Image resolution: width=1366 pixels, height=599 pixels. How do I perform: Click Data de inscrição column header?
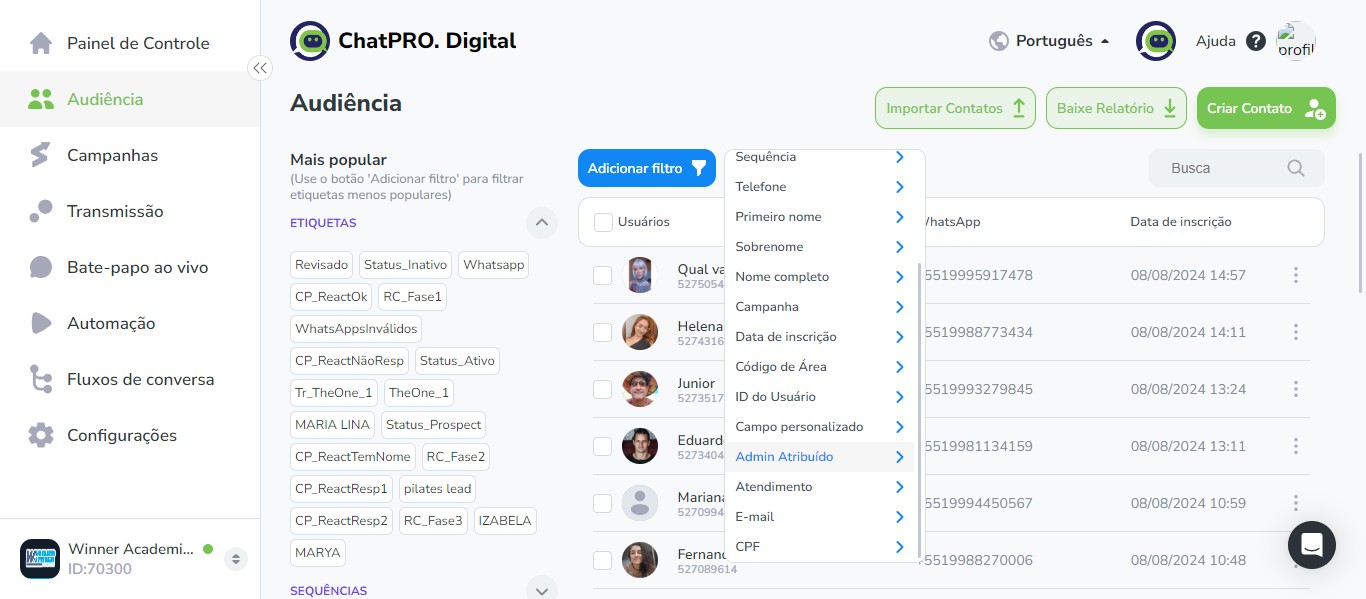(x=1181, y=222)
